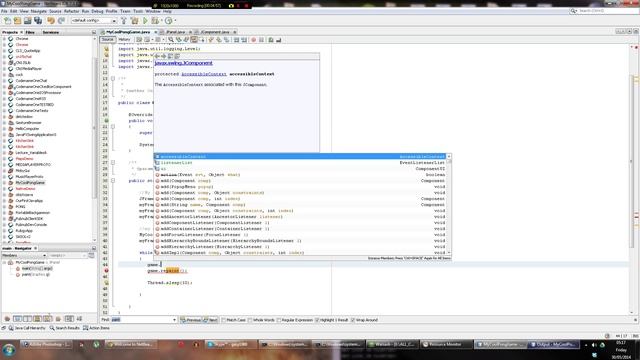Expand the first Chrome project node
Image resolution: width=640 pixels, height=360 pixels.
[x=4, y=39]
